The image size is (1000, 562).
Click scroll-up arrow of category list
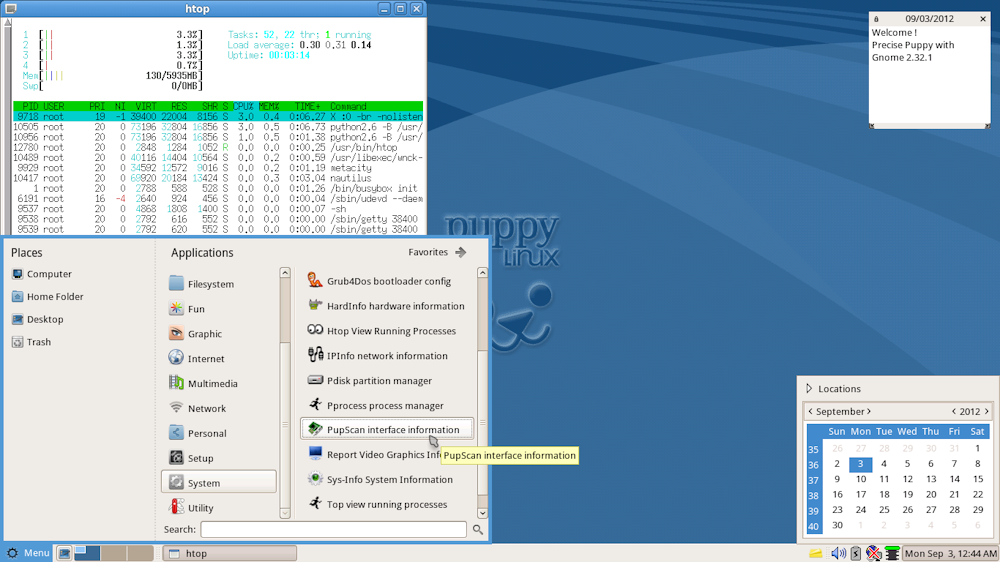[x=285, y=273]
